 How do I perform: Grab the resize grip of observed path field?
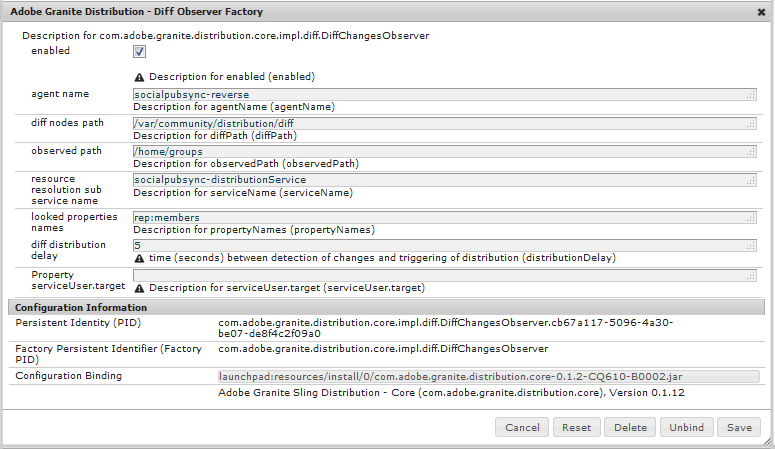751,152
